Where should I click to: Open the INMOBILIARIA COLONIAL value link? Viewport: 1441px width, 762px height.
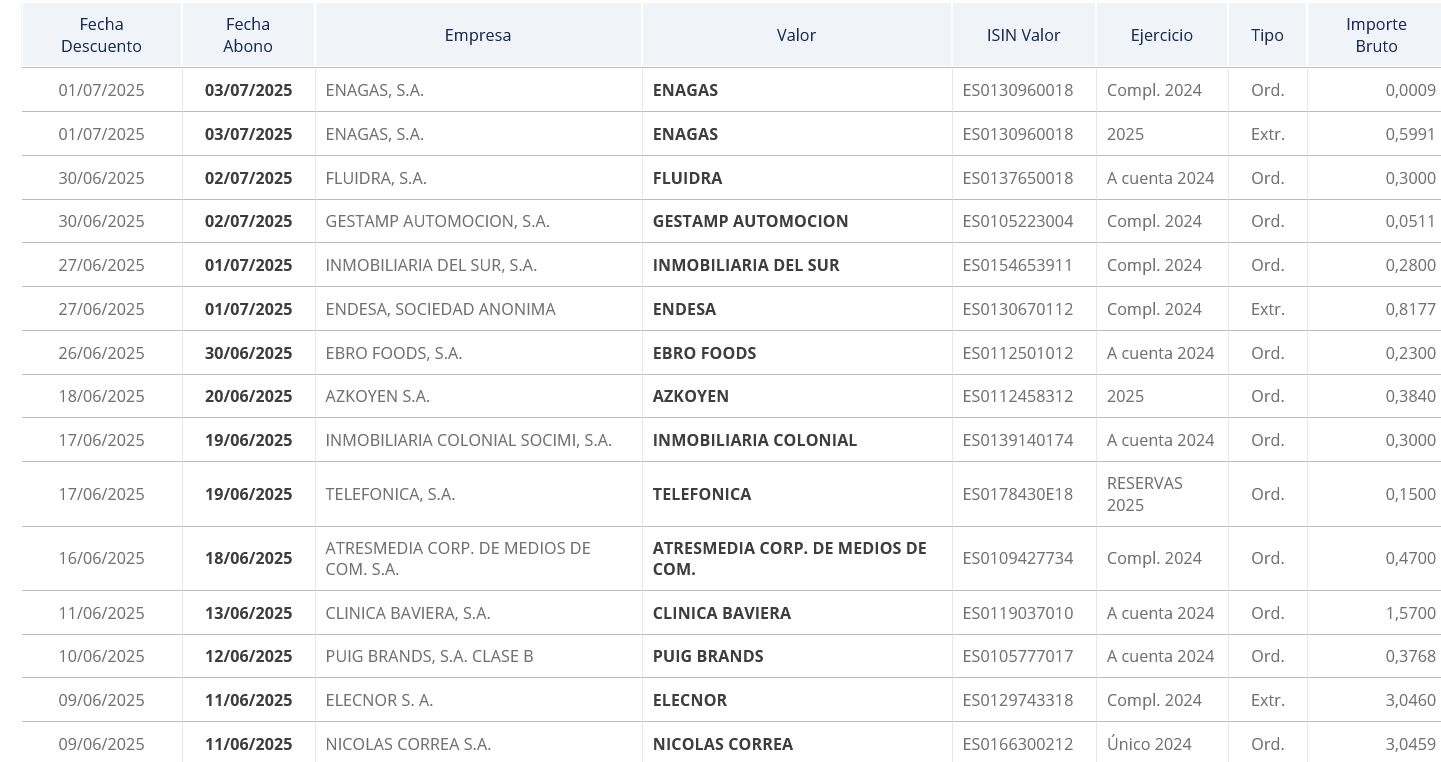point(755,440)
